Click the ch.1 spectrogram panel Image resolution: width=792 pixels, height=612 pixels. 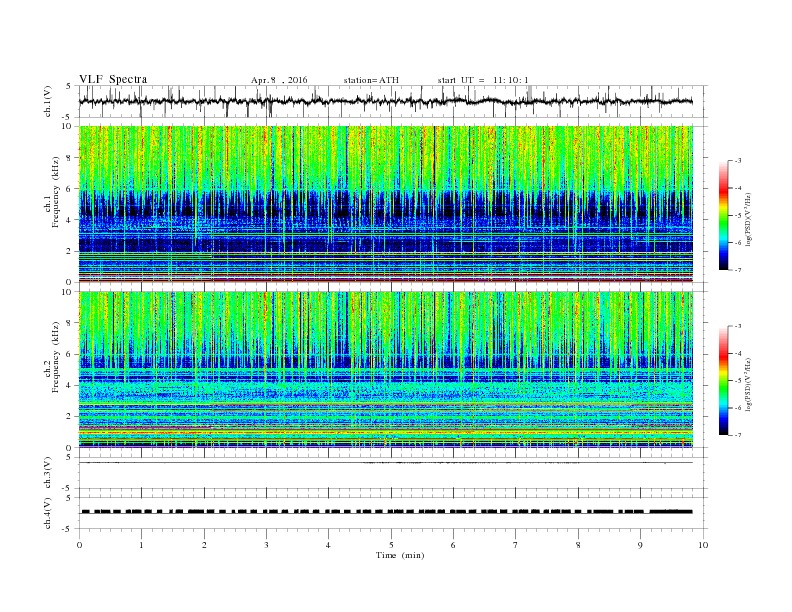point(386,203)
